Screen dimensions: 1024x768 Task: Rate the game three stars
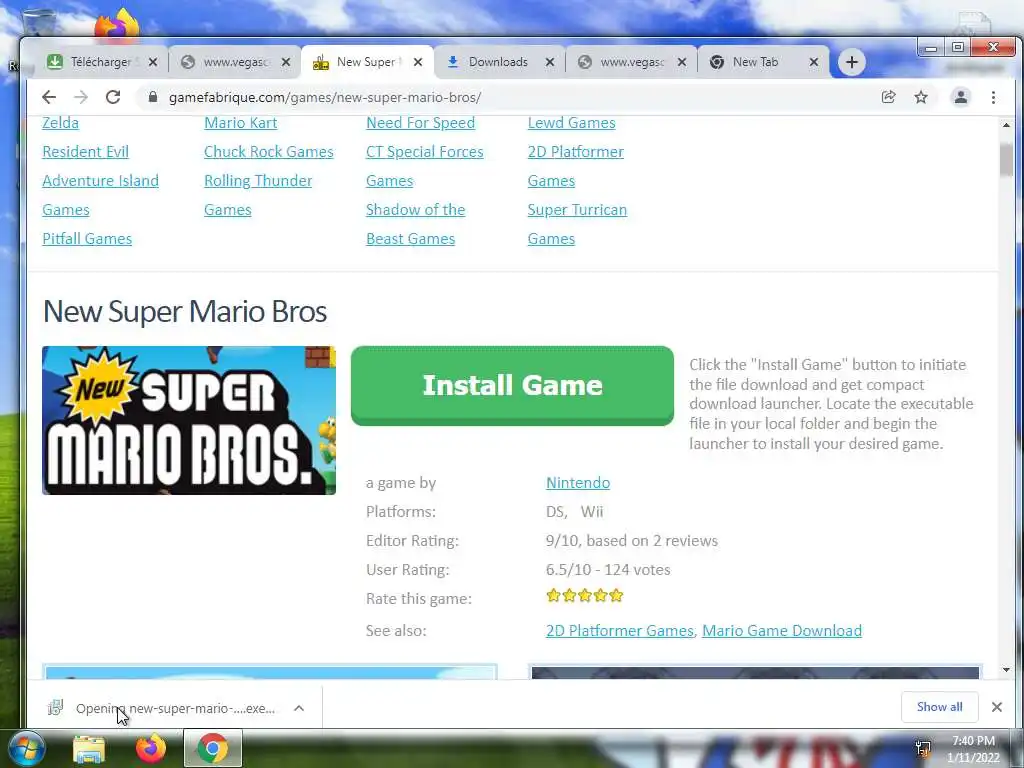coord(584,596)
